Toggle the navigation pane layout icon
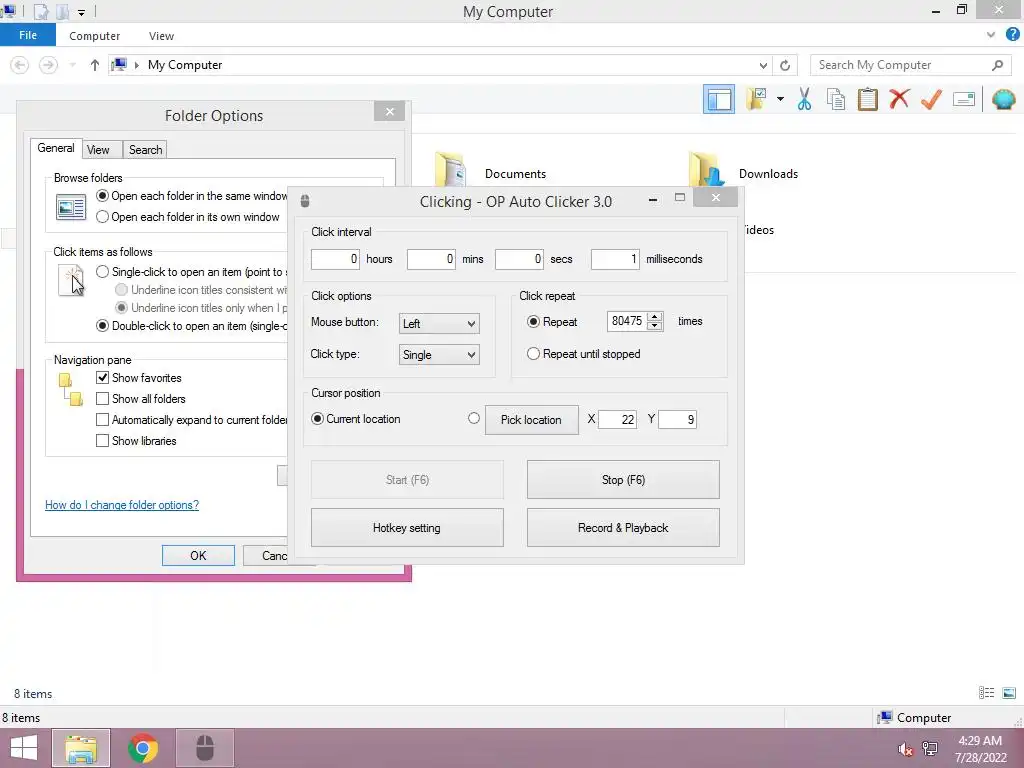The width and height of the screenshot is (1024, 768). pyautogui.click(x=718, y=99)
